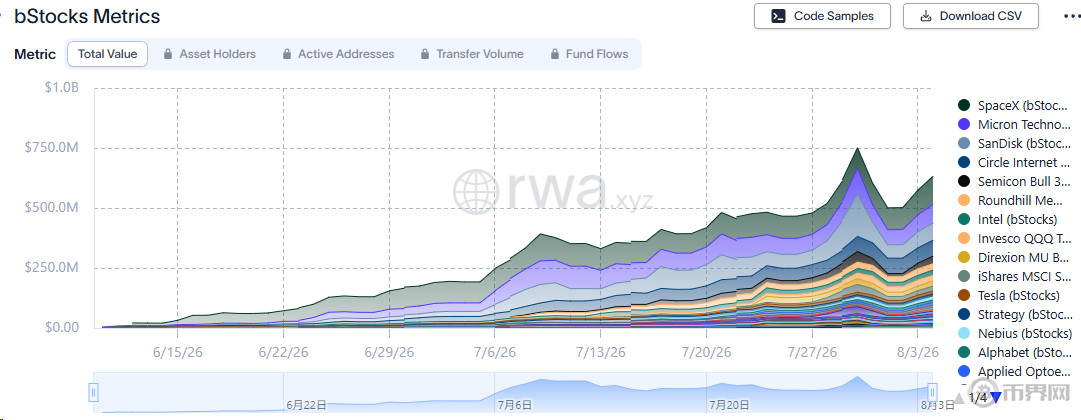Click the download icon beside Download CSV
Viewport: 1081px width, 420px height.
point(927,16)
